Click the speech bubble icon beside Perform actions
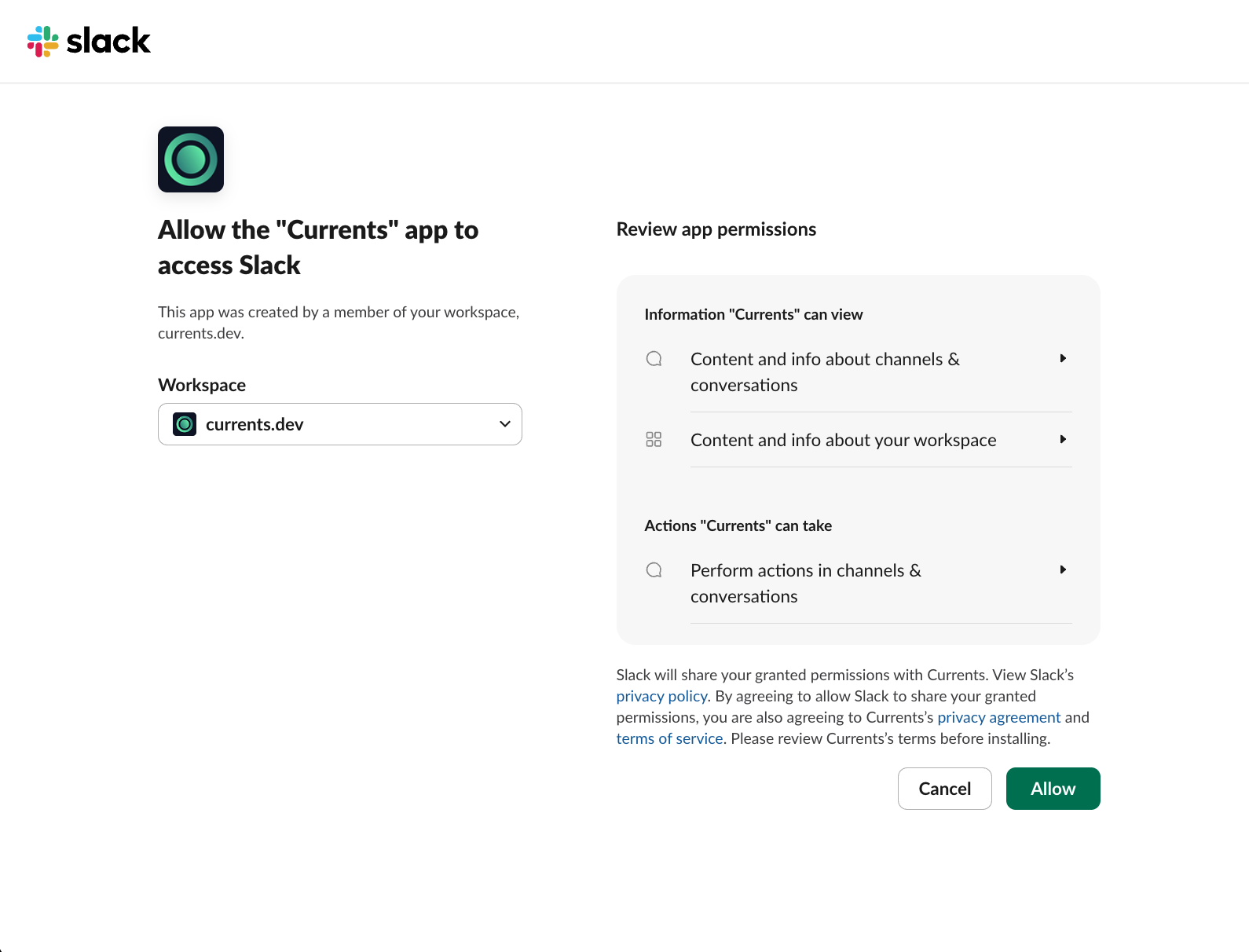The width and height of the screenshot is (1249, 952). (x=654, y=570)
